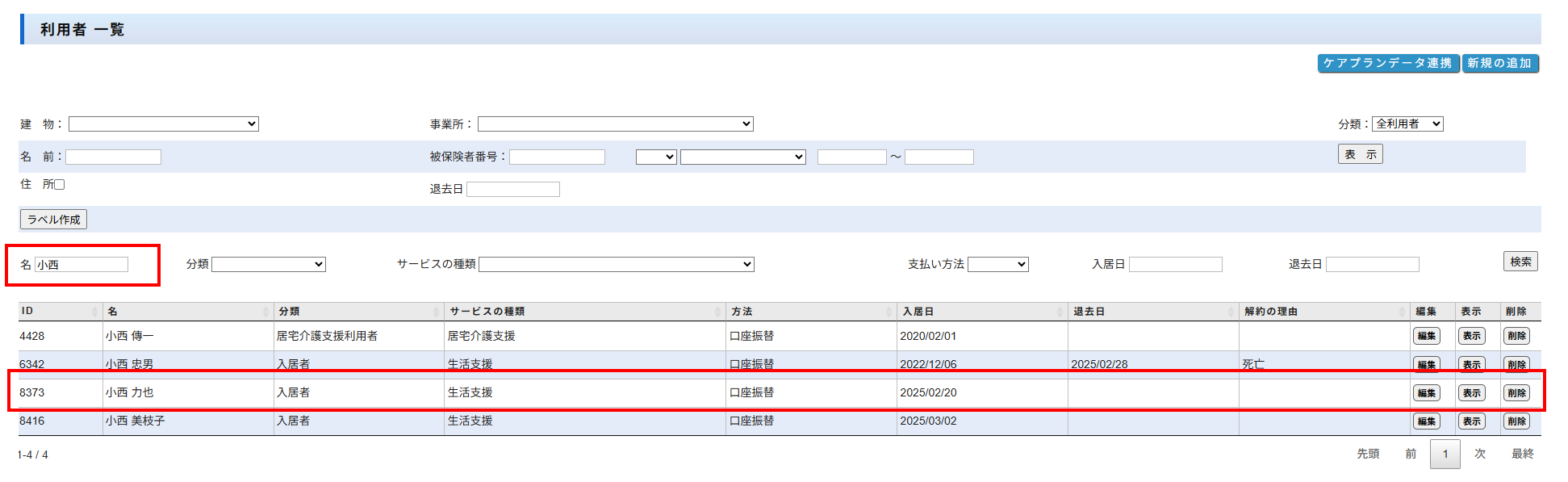The height and width of the screenshot is (482, 1568).
Task: Click 新規の追加 button
Action: (x=1499, y=63)
